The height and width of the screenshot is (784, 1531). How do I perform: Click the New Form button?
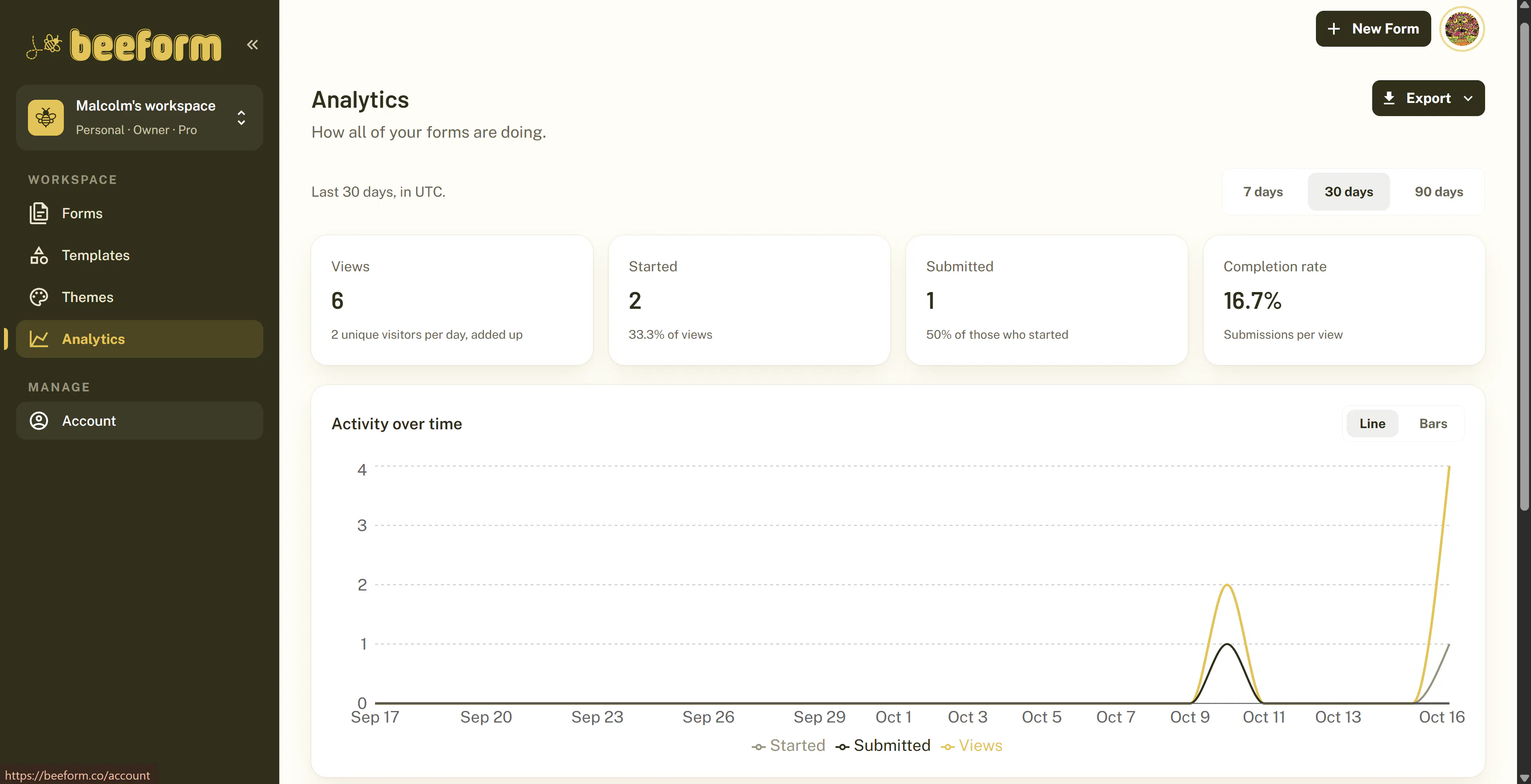pos(1373,29)
